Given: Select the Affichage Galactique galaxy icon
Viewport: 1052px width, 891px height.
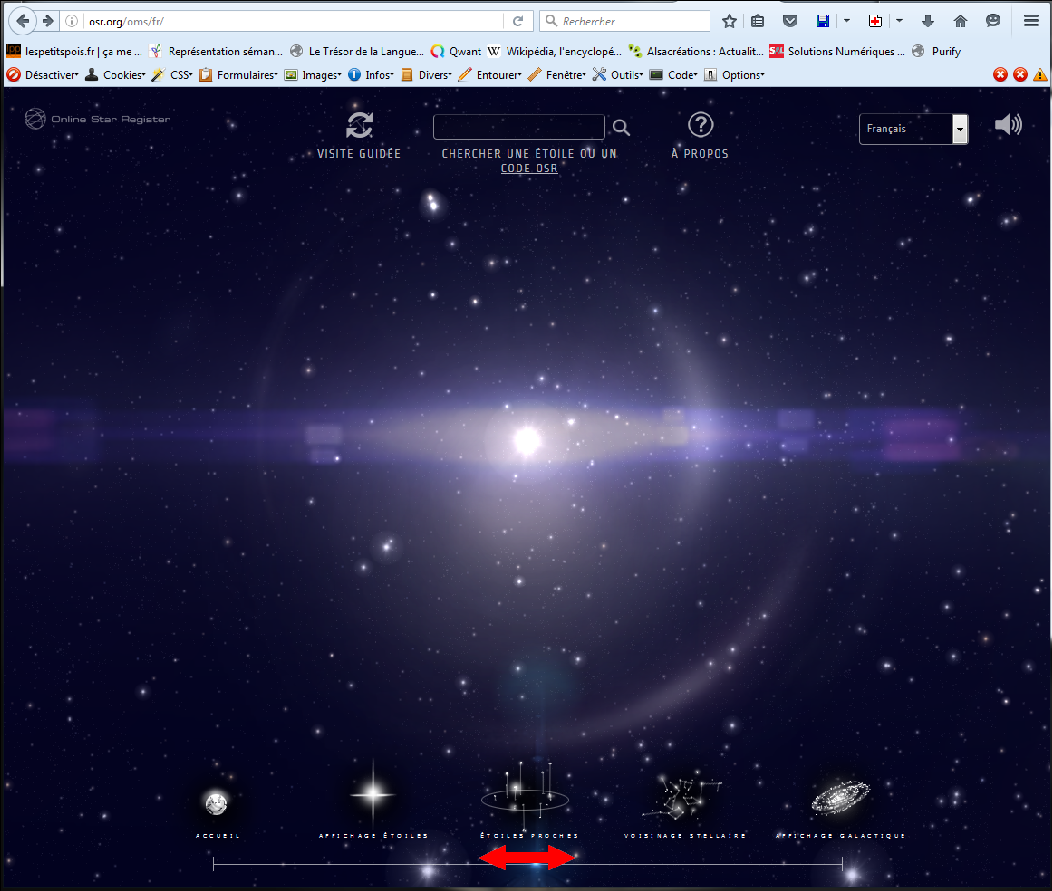Looking at the screenshot, I should [840, 797].
